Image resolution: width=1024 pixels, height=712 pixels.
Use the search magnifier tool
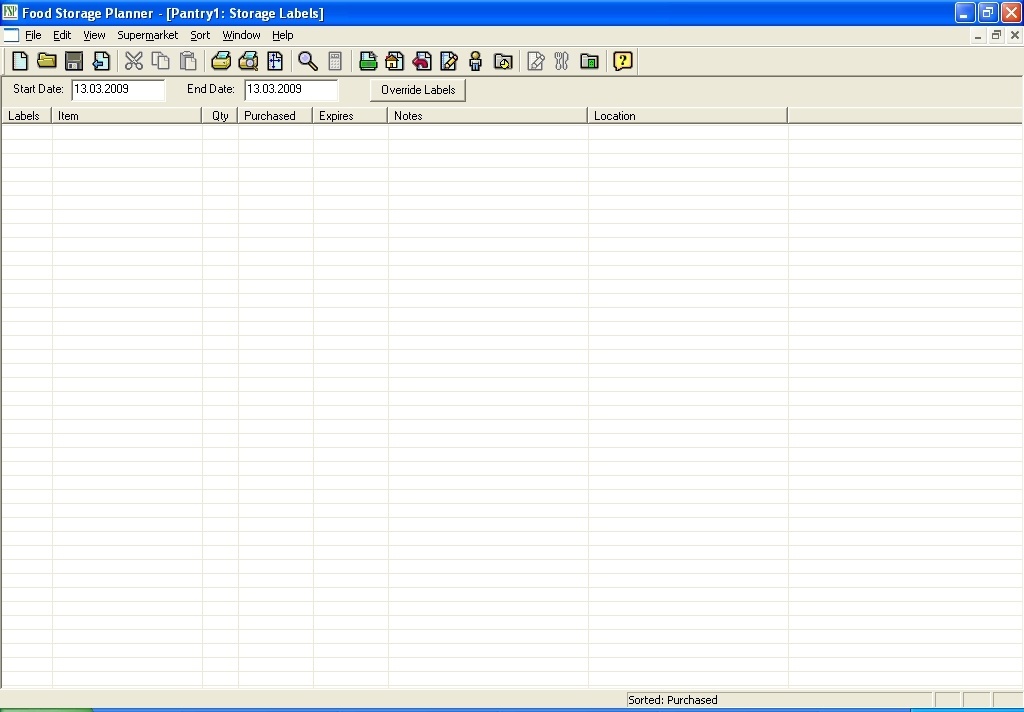coord(307,61)
